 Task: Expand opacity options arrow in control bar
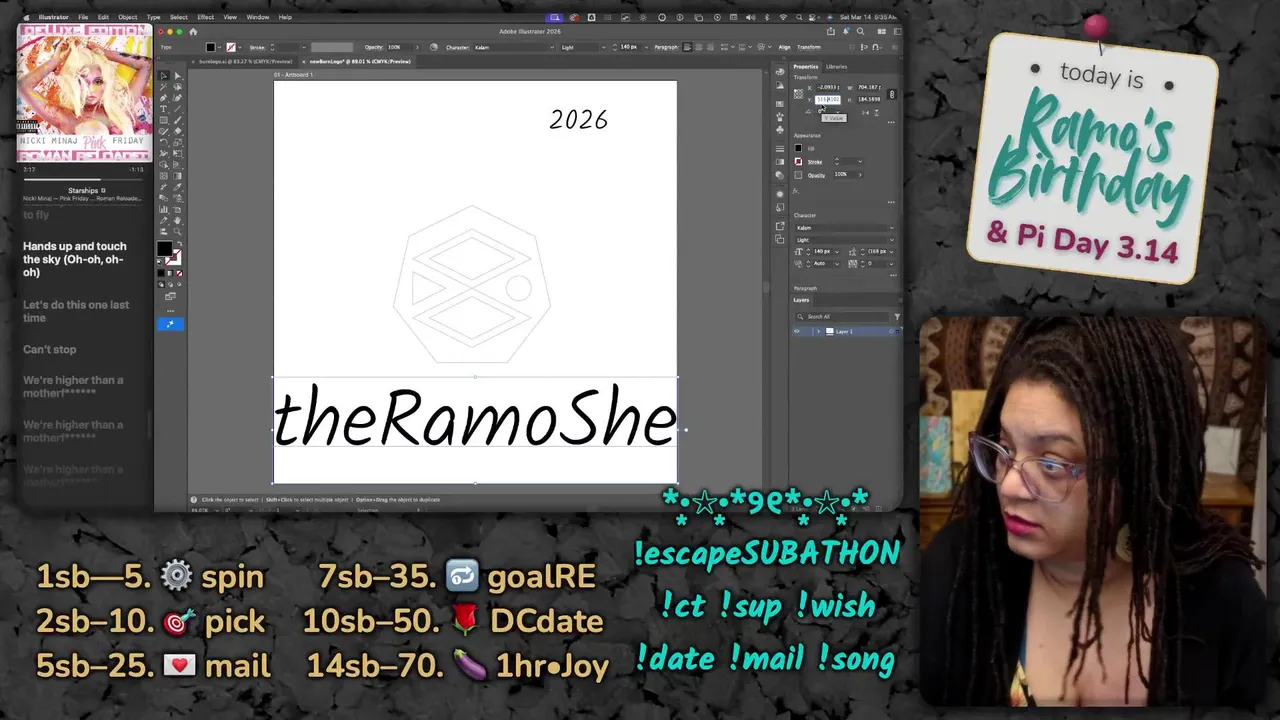click(417, 47)
